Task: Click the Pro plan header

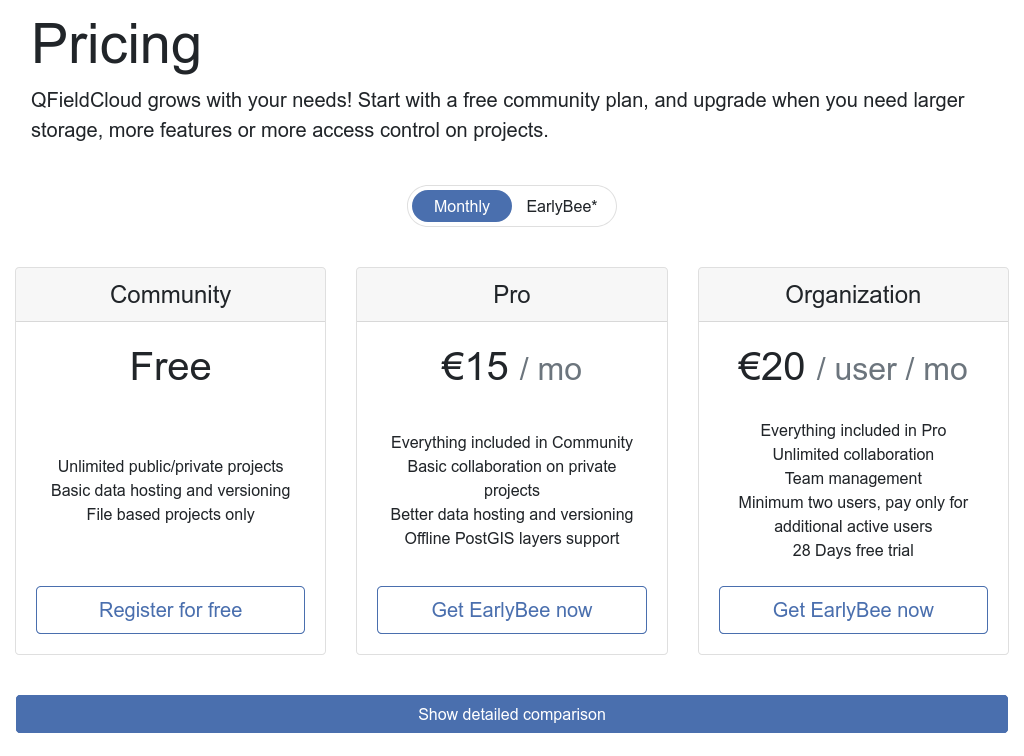Action: click(512, 294)
